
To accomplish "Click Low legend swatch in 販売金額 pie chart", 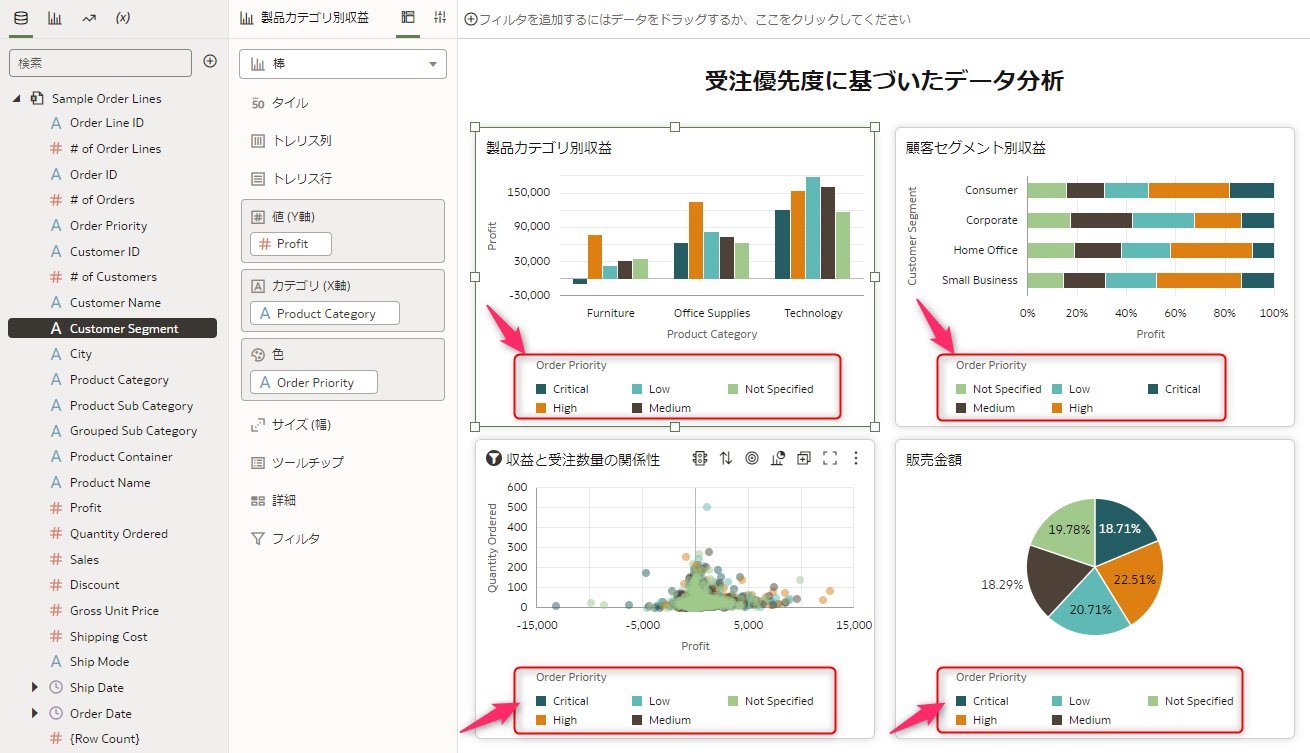I will tap(1058, 701).
